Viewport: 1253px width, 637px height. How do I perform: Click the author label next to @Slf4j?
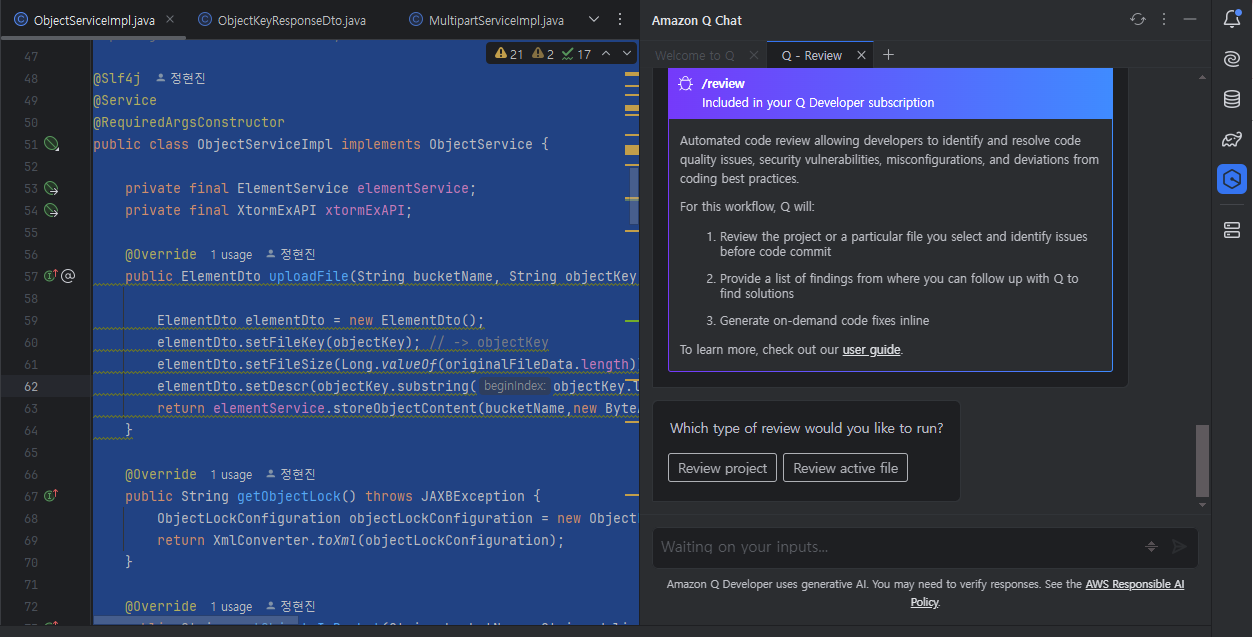pyautogui.click(x=181, y=78)
